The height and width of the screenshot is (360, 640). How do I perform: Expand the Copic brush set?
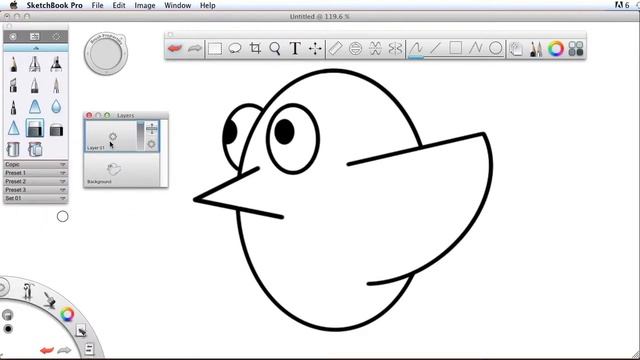(36, 164)
